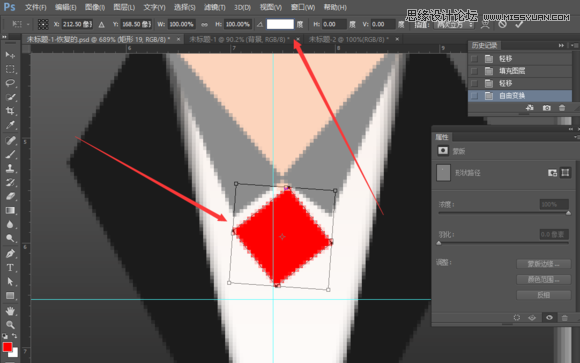580x363 pixels.
Task: Select the Path Selection tool
Action: [10, 282]
